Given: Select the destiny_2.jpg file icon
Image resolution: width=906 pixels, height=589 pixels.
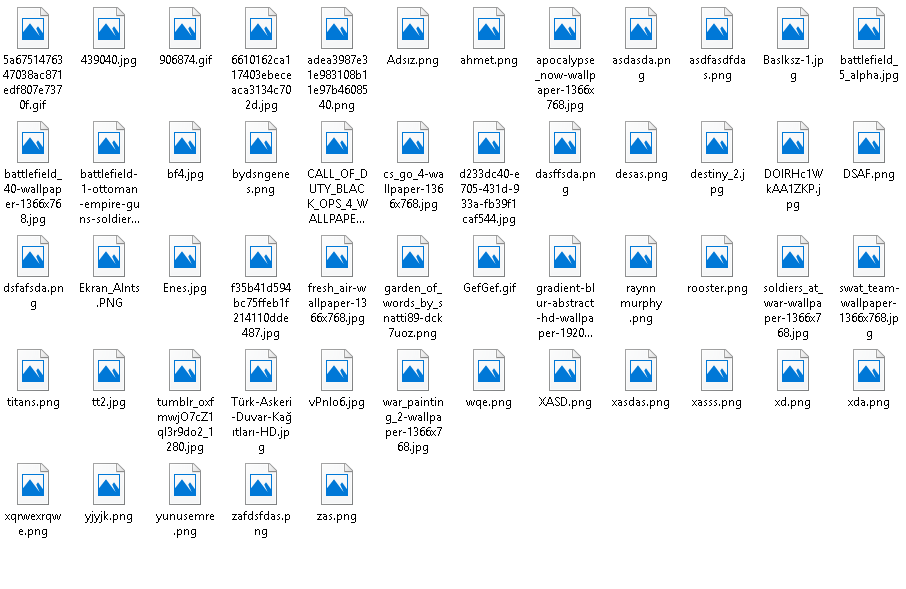Looking at the screenshot, I should coord(716,142).
